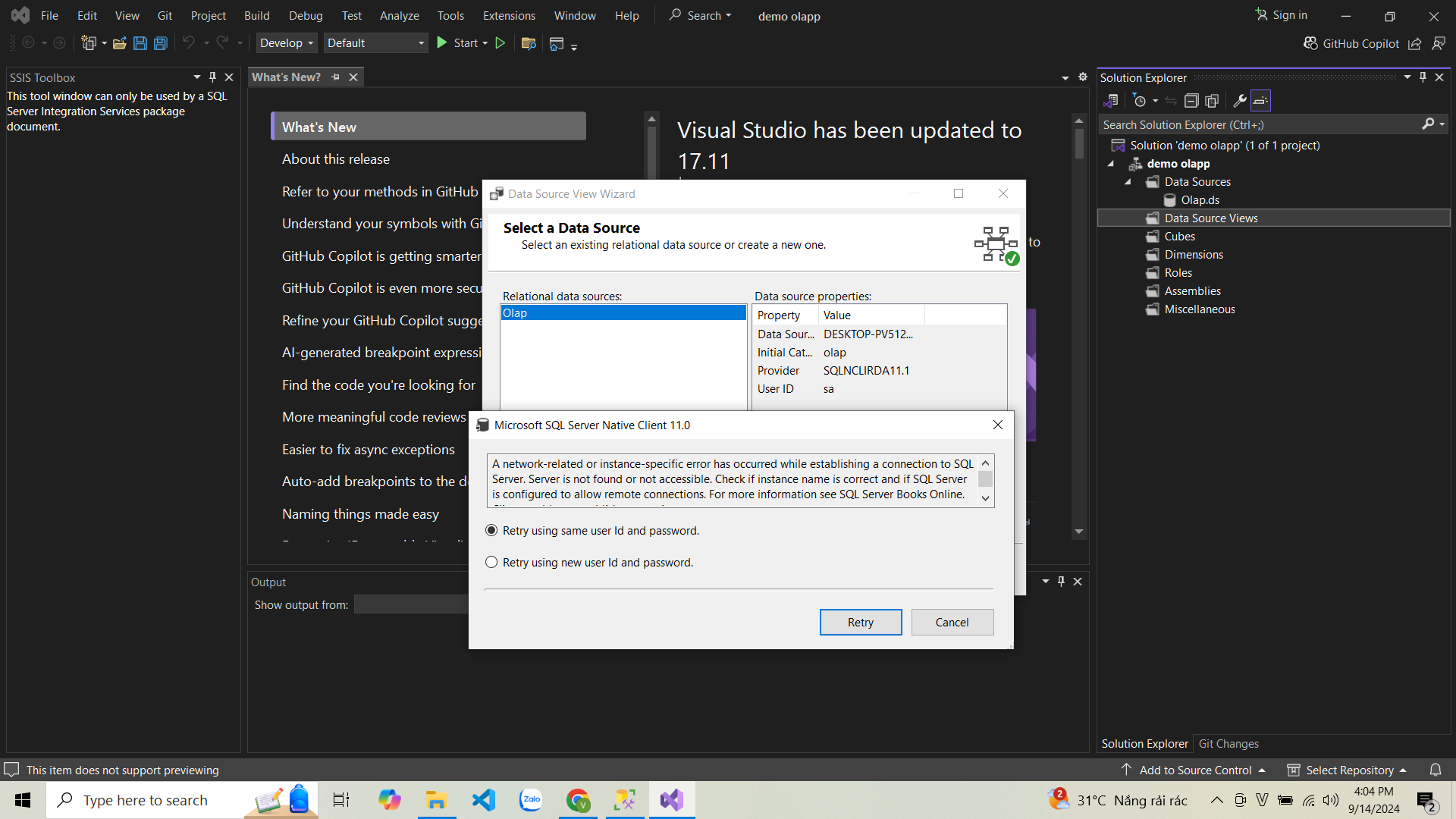
Task: Select Retry using same user Id and password
Action: (x=491, y=531)
